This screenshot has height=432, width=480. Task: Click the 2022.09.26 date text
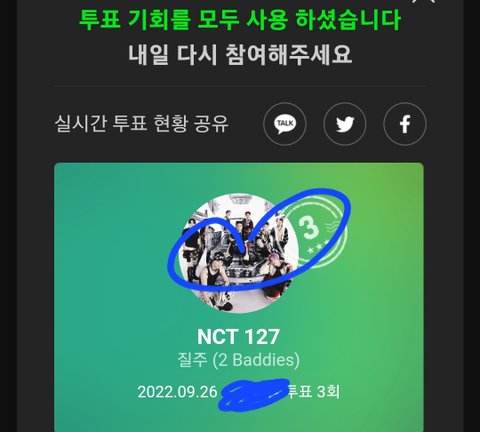[177, 392]
